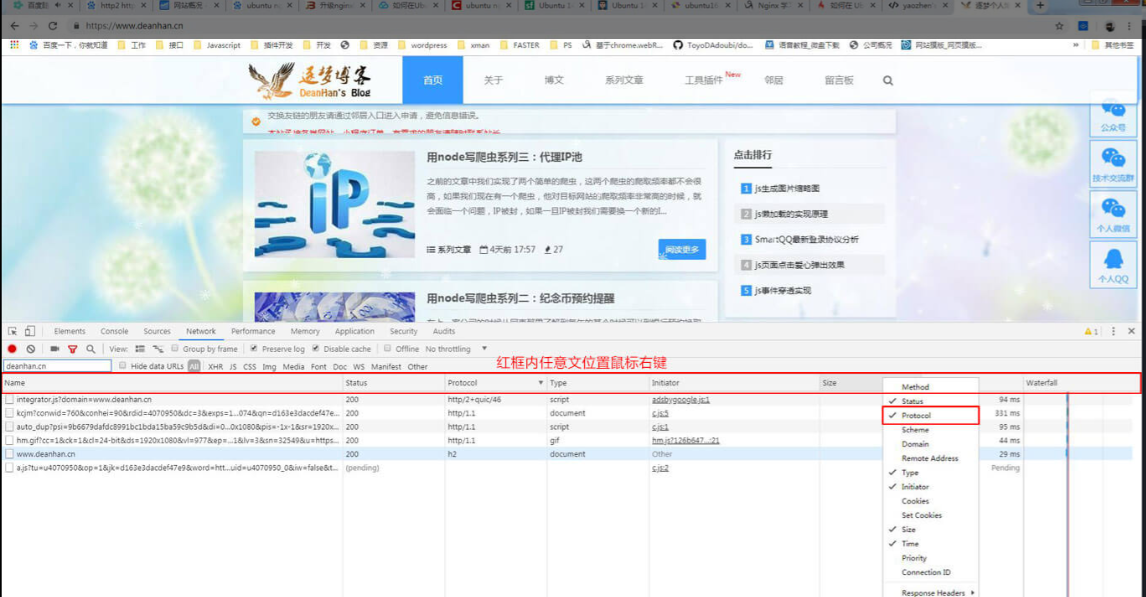Select Connection ID in the context menu

[930, 572]
